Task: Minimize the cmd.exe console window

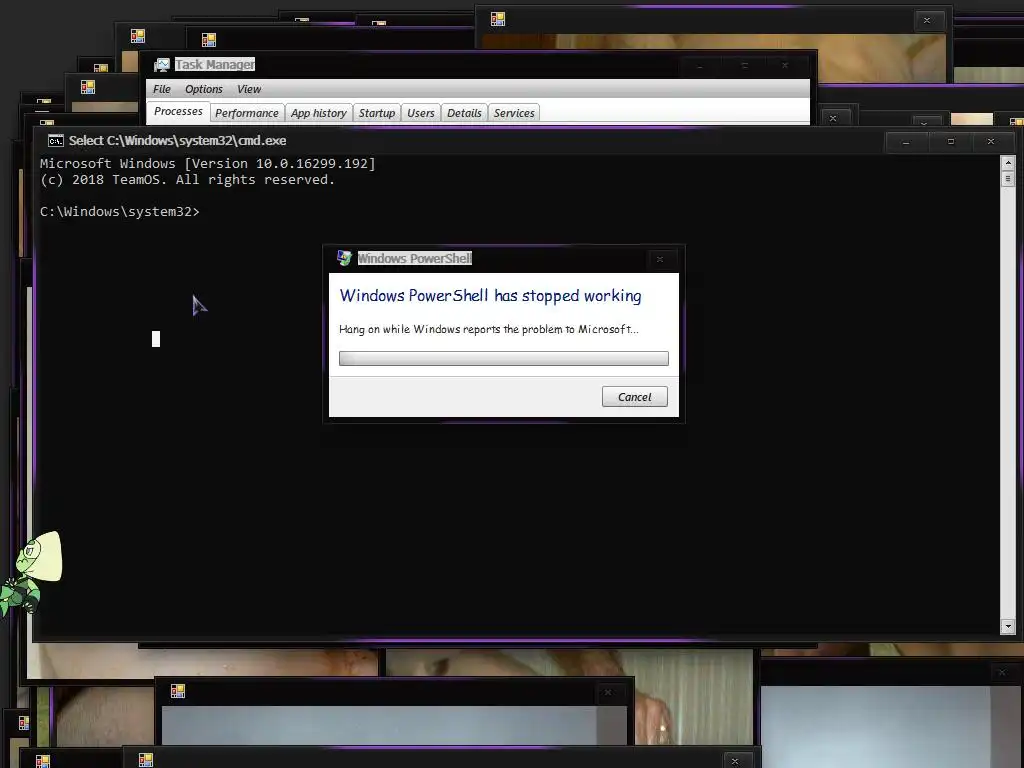Action: [906, 142]
